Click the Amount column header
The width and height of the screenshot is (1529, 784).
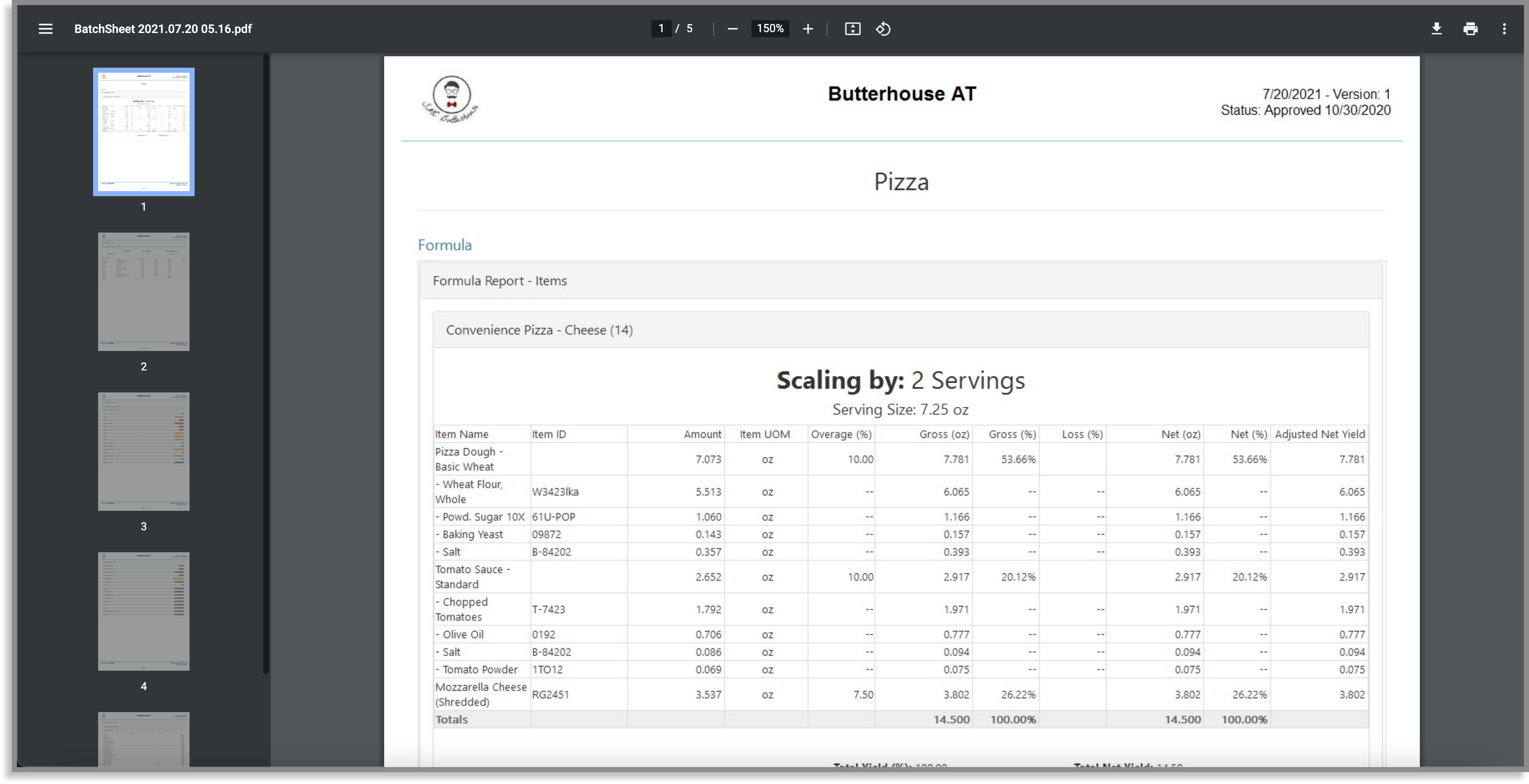click(x=703, y=434)
